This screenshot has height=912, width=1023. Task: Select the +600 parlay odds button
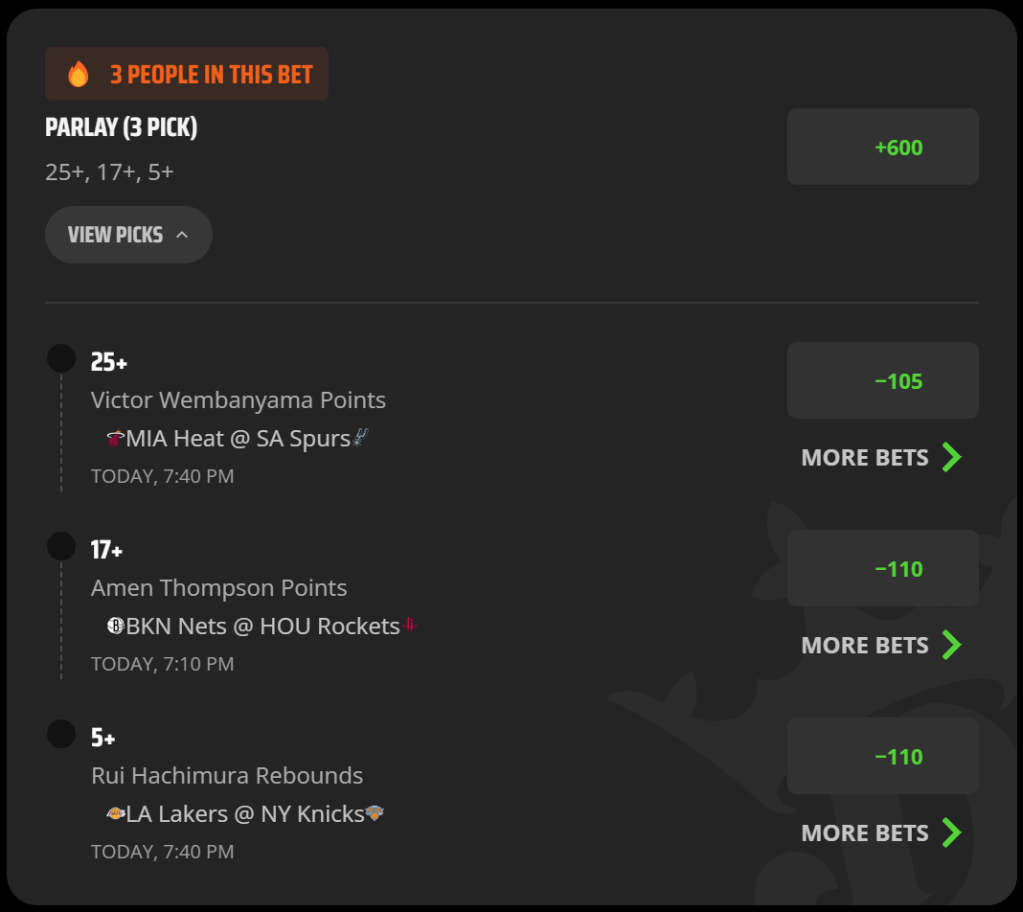pyautogui.click(x=883, y=147)
